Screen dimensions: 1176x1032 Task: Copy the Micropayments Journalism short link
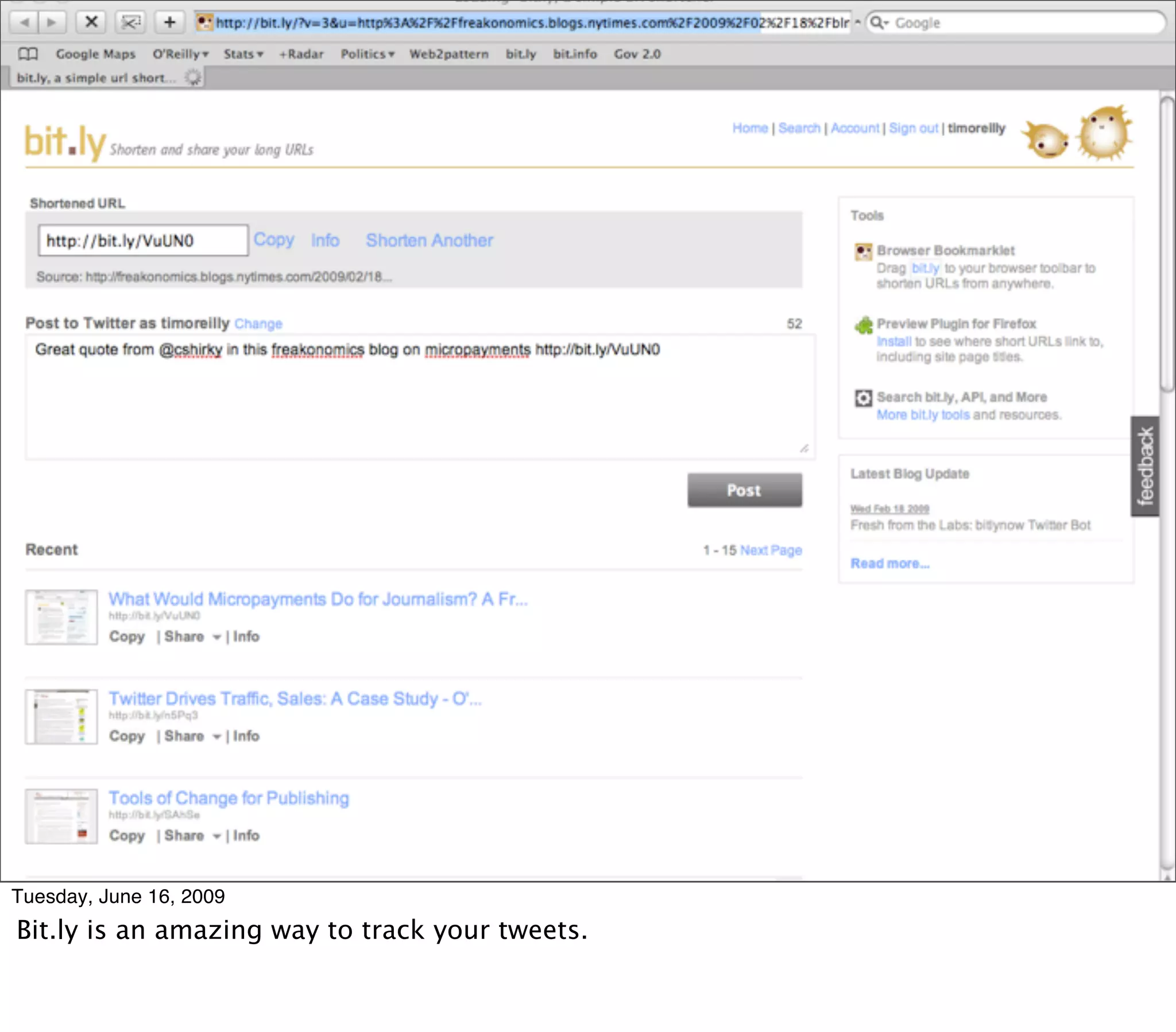tap(127, 636)
